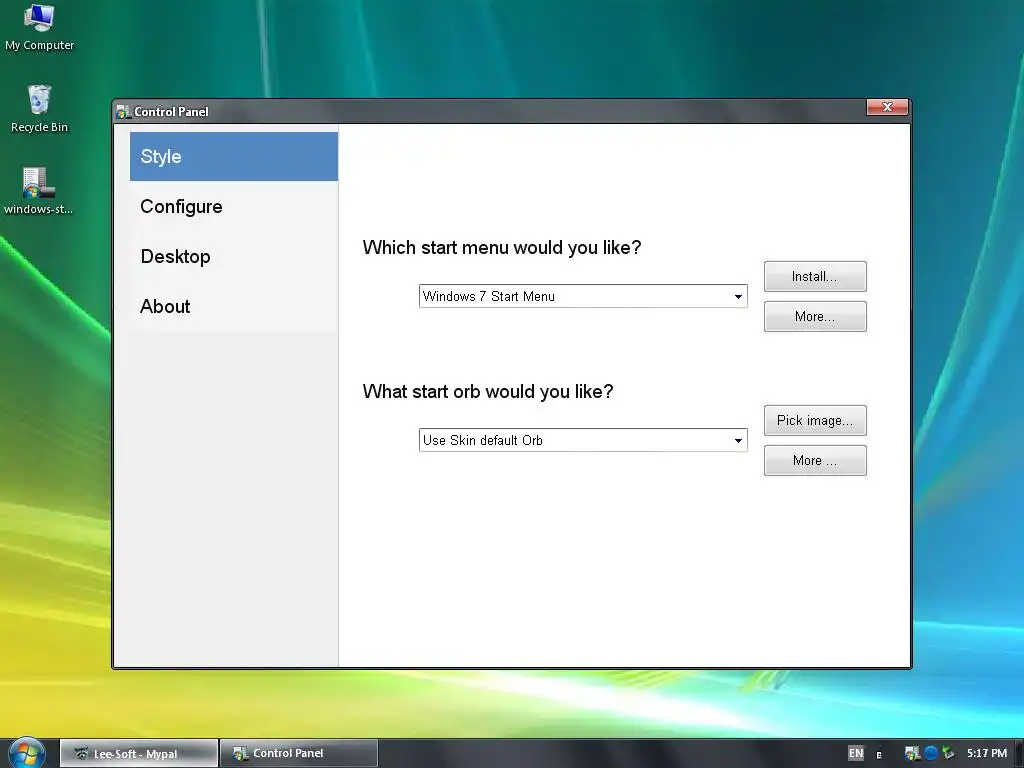1024x768 pixels.
Task: Switch to the Style section
Action: (x=234, y=157)
